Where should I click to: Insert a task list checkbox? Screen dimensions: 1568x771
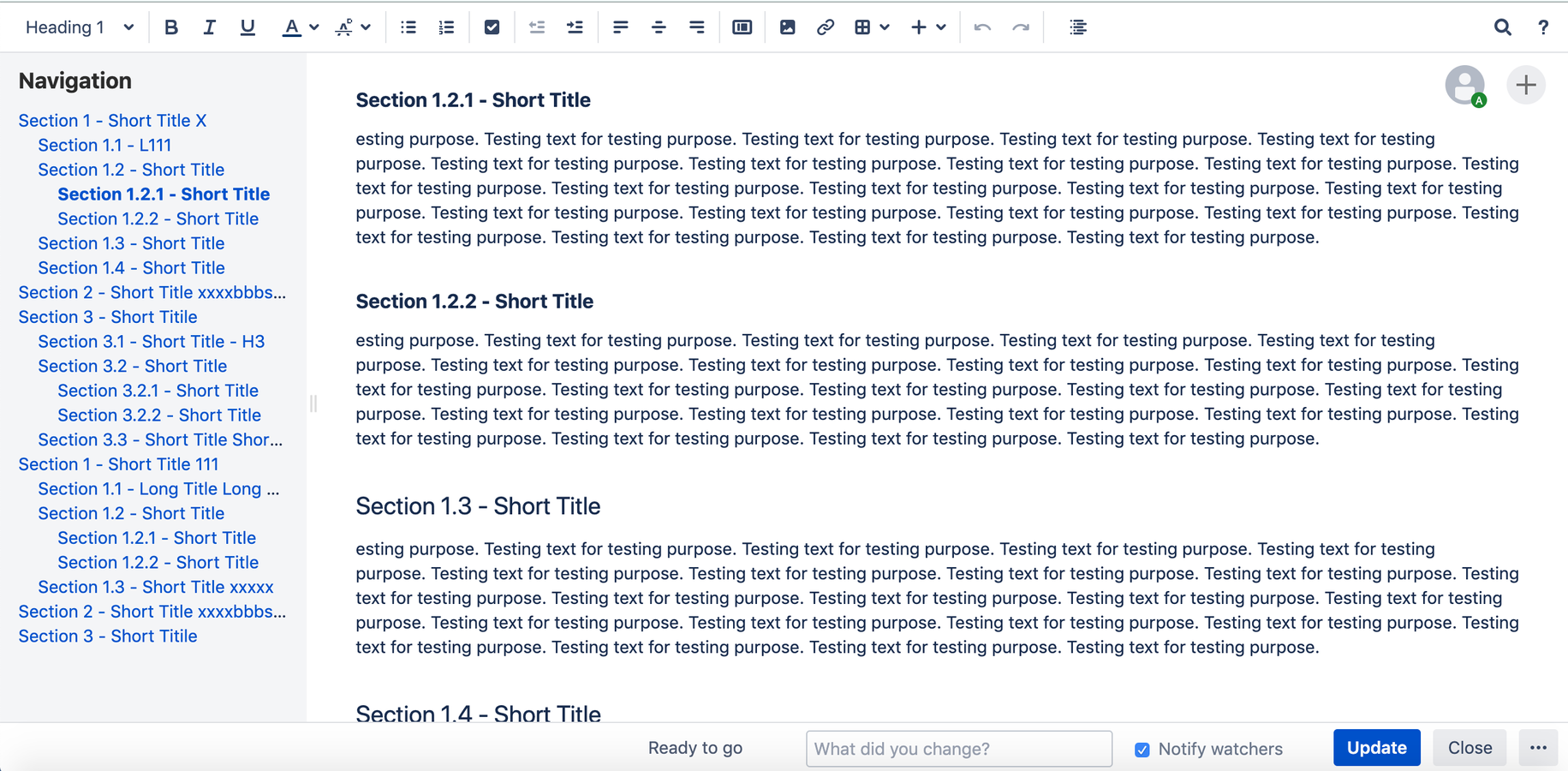coord(492,27)
